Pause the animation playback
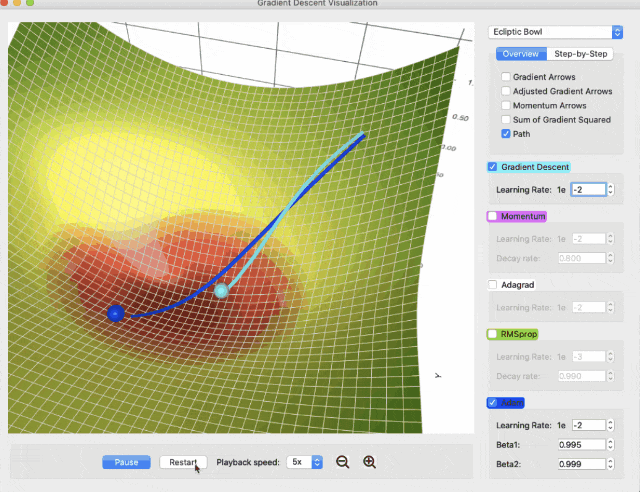640x492 pixels. (126, 462)
